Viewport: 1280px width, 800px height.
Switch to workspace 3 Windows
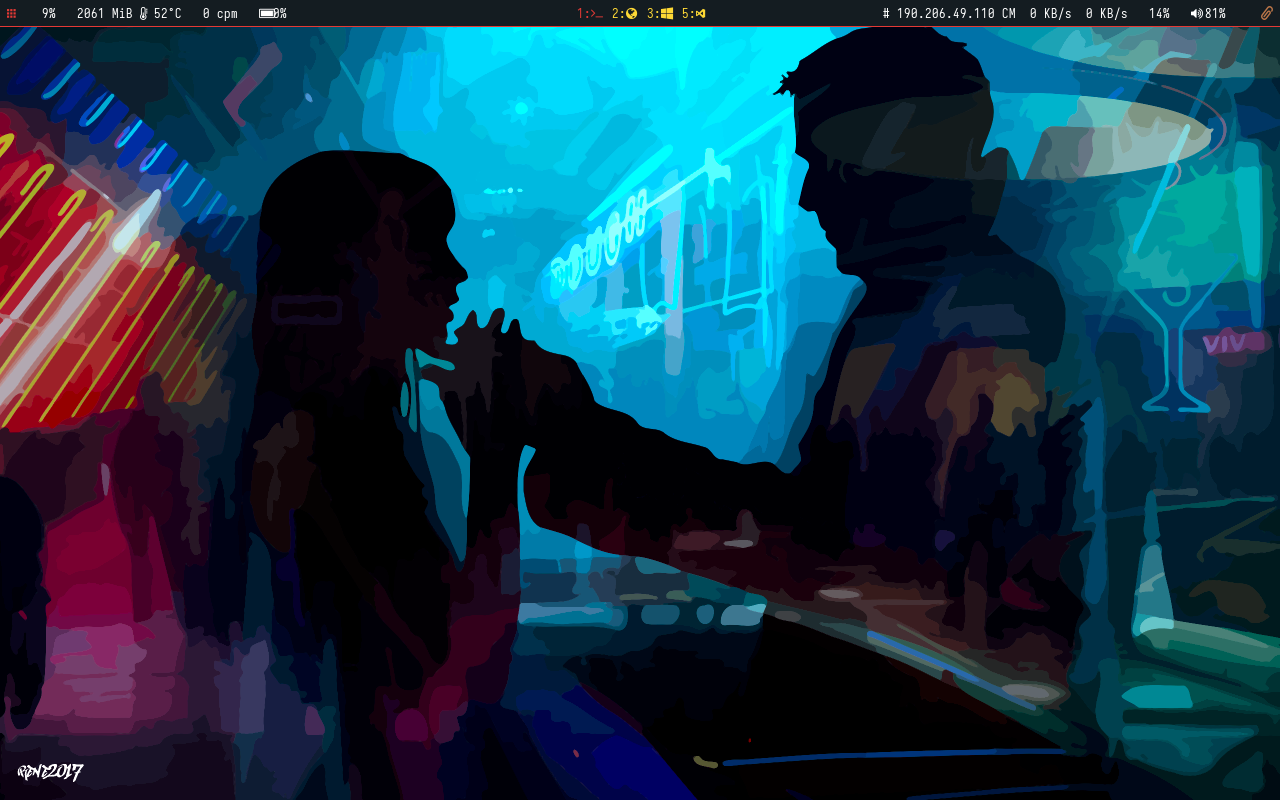tap(660, 13)
